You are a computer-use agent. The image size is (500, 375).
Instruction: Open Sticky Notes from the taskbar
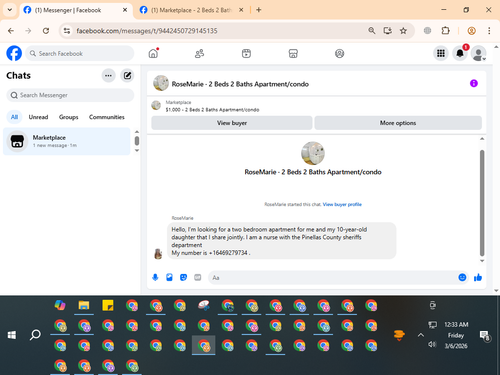108,305
